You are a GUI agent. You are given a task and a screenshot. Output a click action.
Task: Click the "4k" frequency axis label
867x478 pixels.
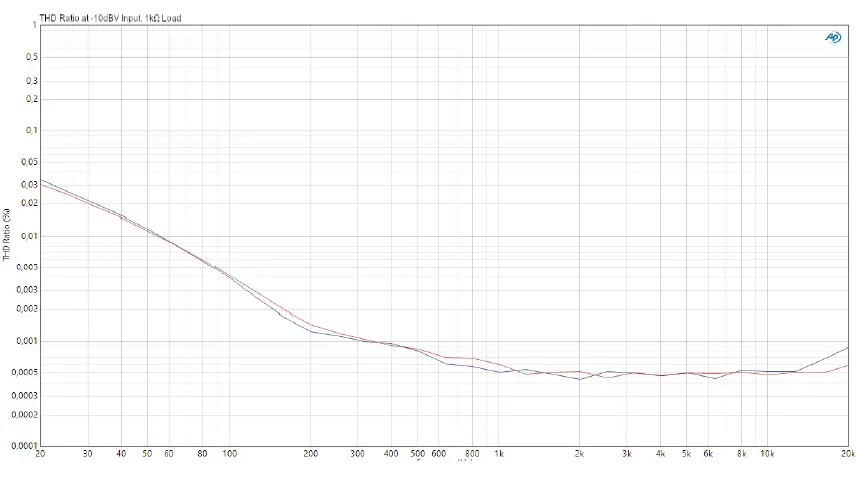pyautogui.click(x=660, y=454)
